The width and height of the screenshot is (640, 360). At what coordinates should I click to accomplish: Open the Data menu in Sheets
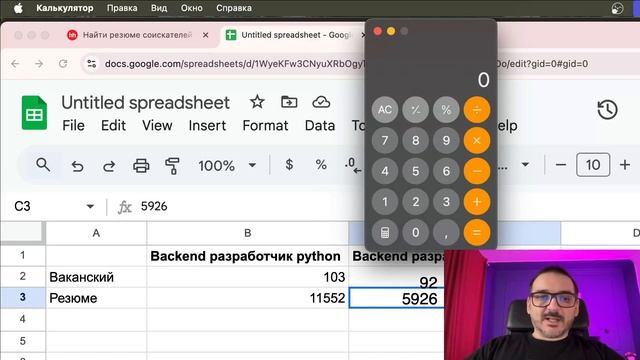(x=320, y=125)
